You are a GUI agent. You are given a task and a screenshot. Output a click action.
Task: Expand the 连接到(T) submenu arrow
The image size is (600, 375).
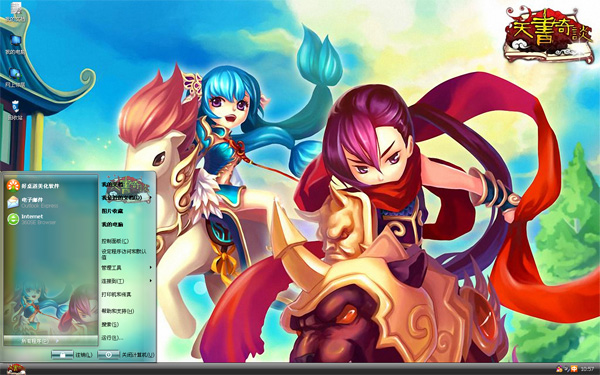click(150, 281)
